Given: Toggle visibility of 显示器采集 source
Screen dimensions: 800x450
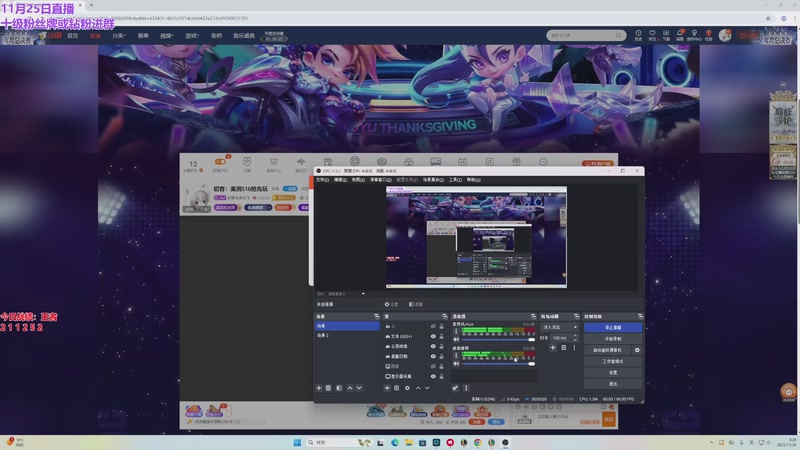Looking at the screenshot, I should [433, 376].
